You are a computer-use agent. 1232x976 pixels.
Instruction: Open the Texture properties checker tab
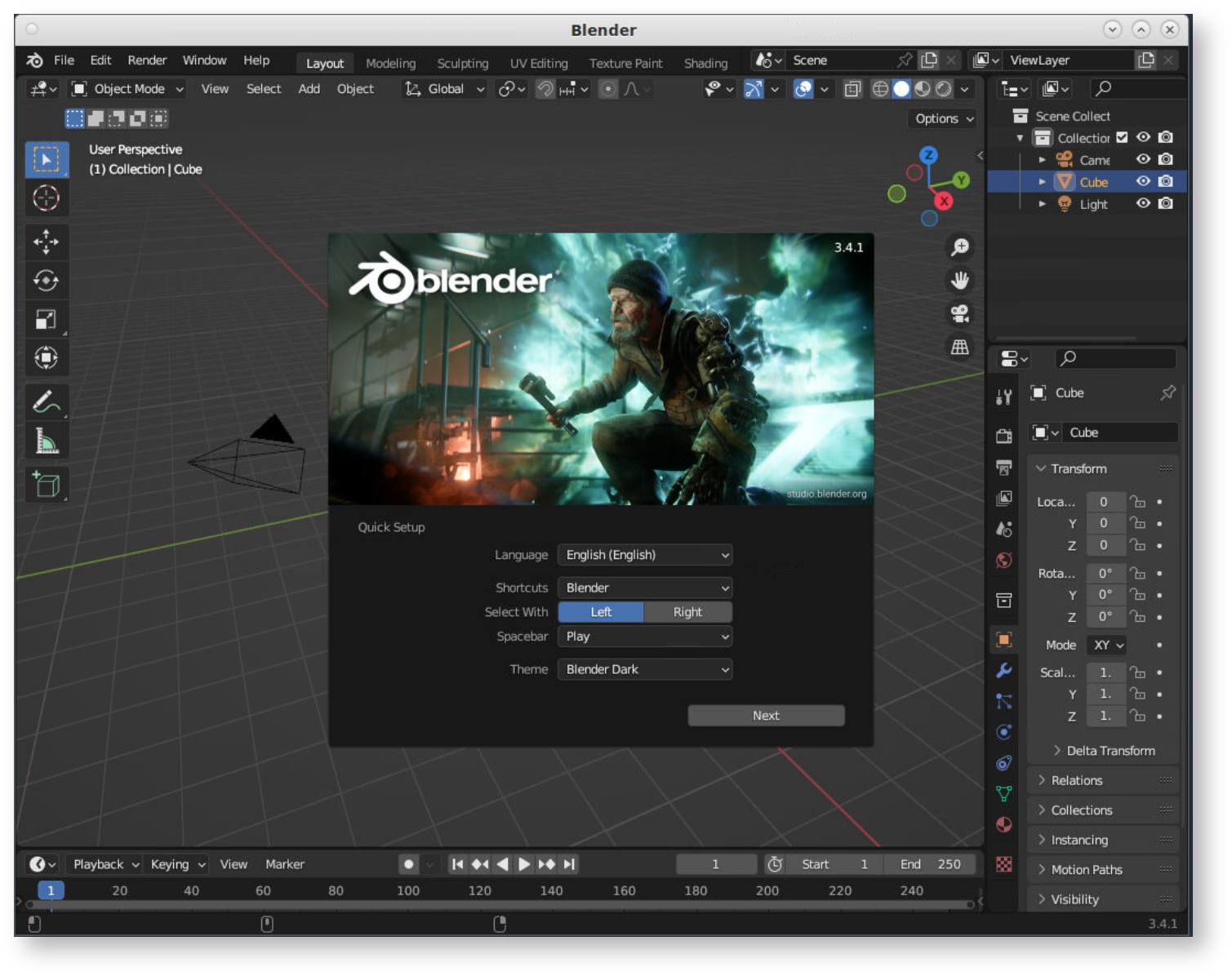[x=1004, y=863]
